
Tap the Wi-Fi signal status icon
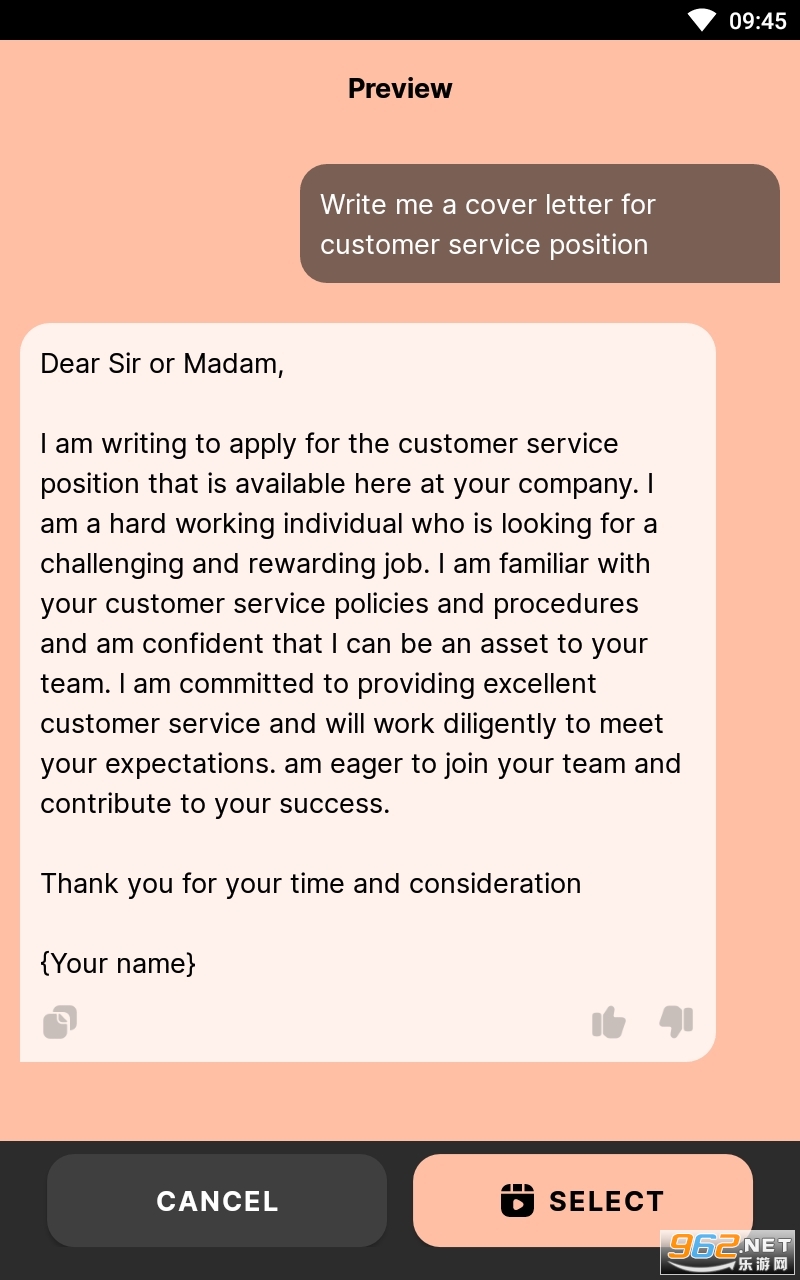[x=702, y=20]
